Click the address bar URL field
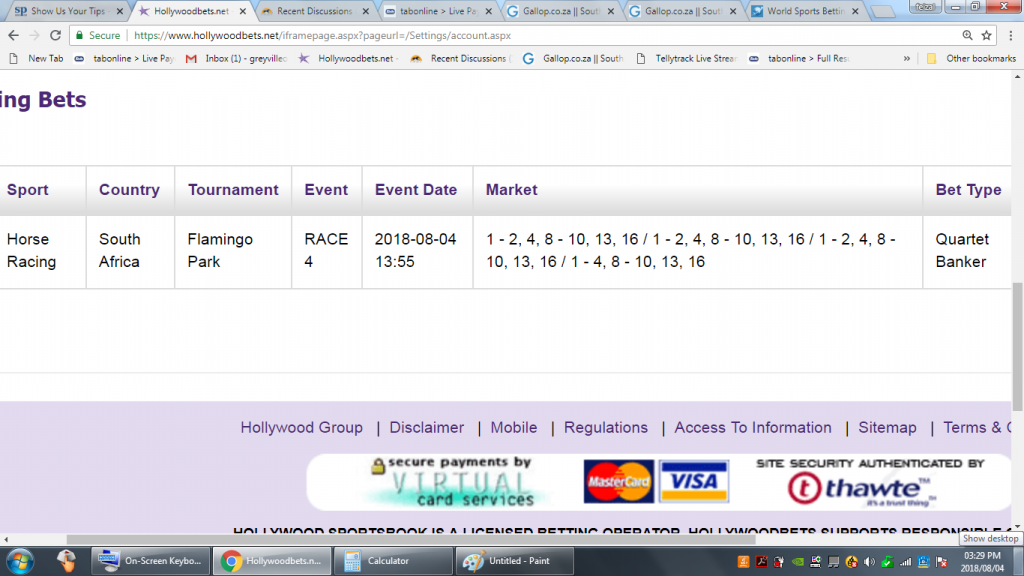 click(500, 35)
